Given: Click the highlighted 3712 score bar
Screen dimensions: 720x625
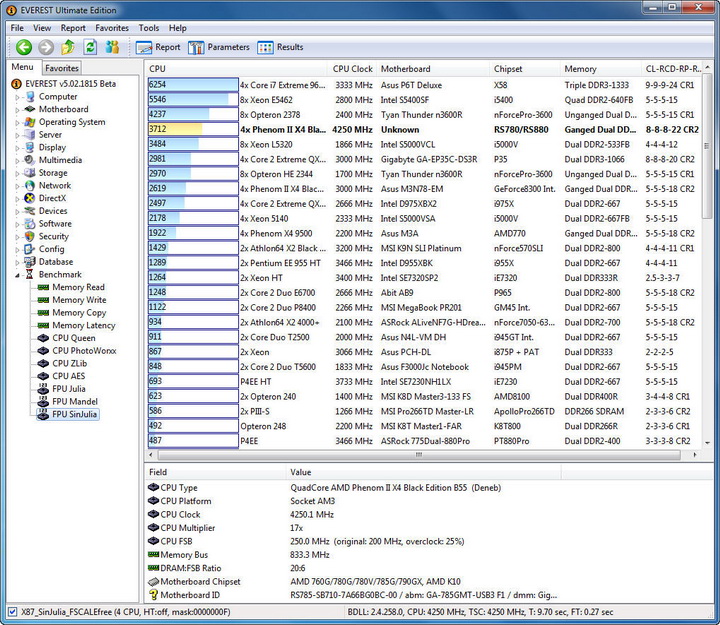Looking at the screenshot, I should coord(193,129).
